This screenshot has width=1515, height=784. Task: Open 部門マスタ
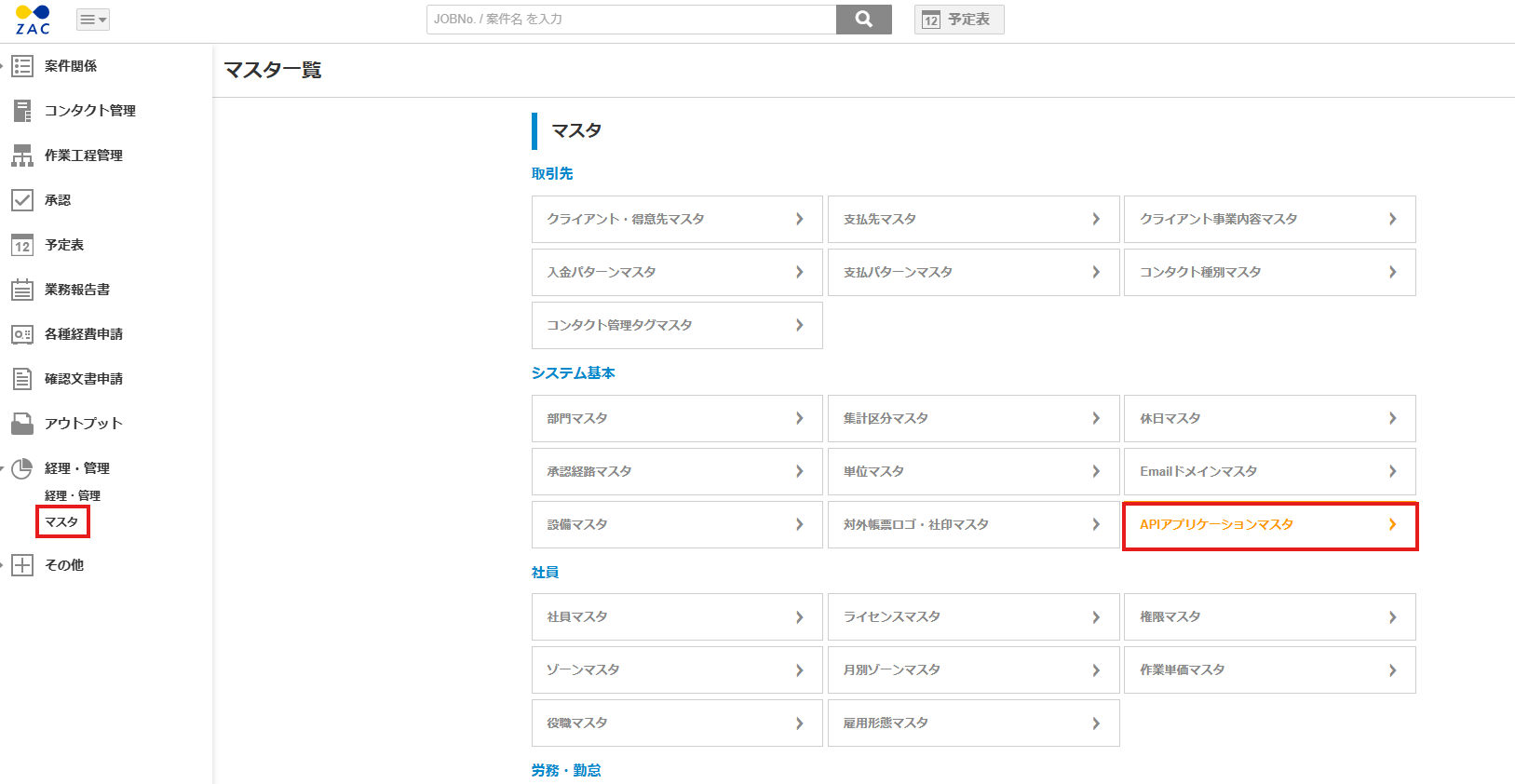coord(677,419)
